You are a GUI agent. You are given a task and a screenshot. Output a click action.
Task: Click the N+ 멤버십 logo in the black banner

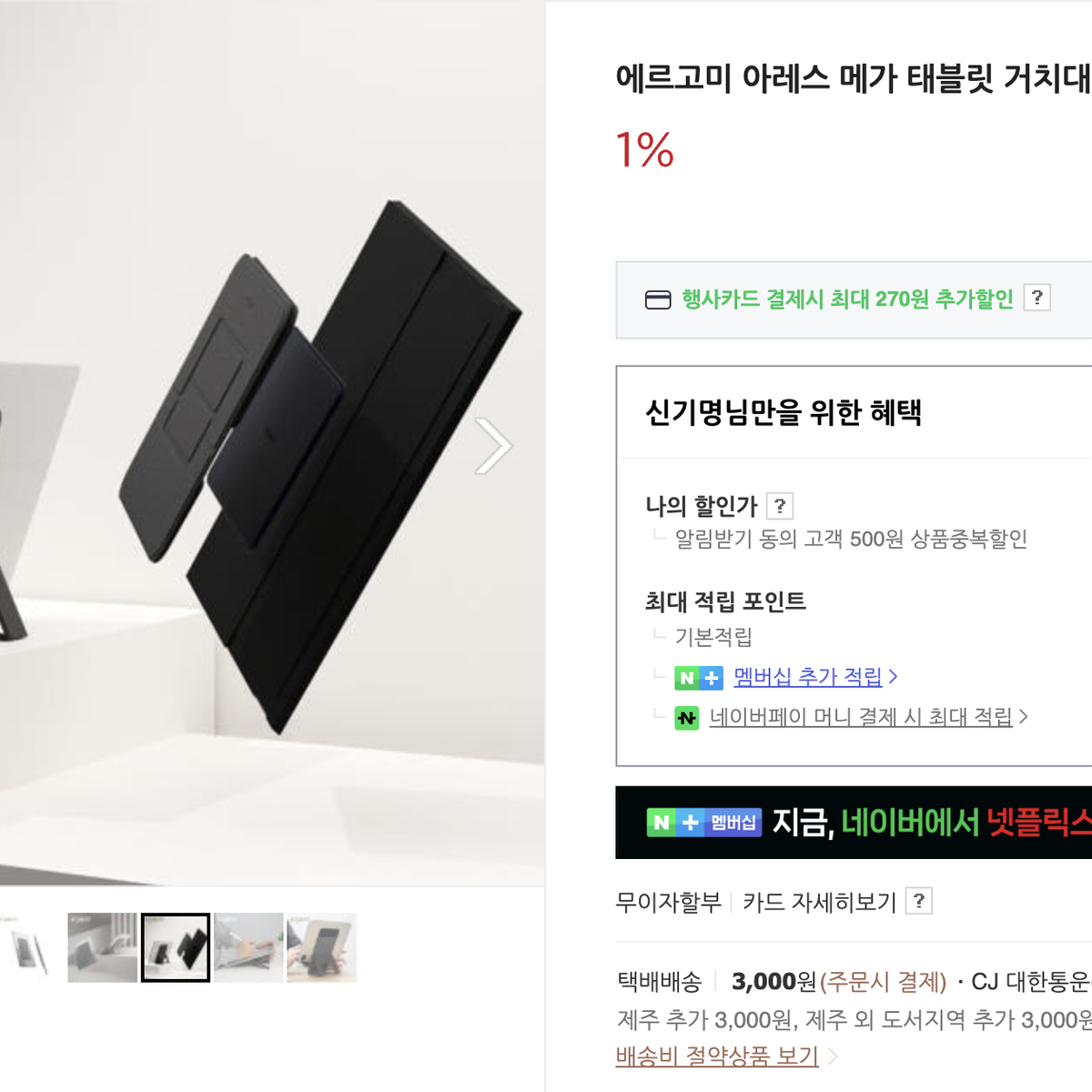pyautogui.click(x=704, y=823)
